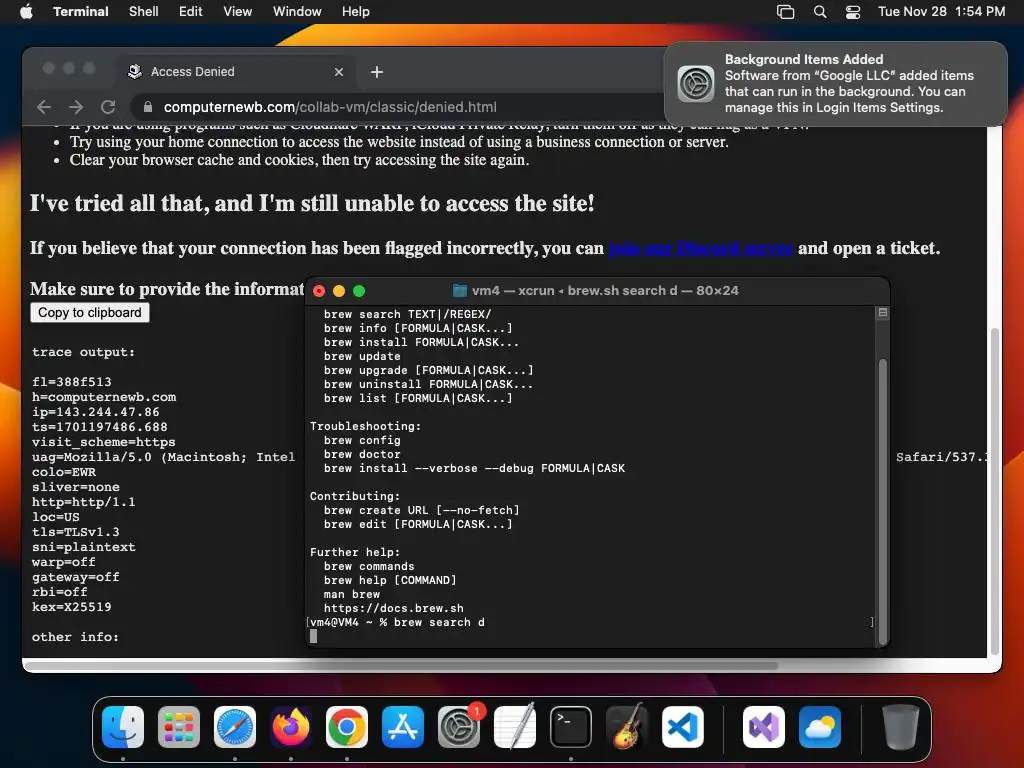Image resolution: width=1024 pixels, height=768 pixels.
Task: Click the 'brew search d' prompt line
Action: (x=397, y=622)
